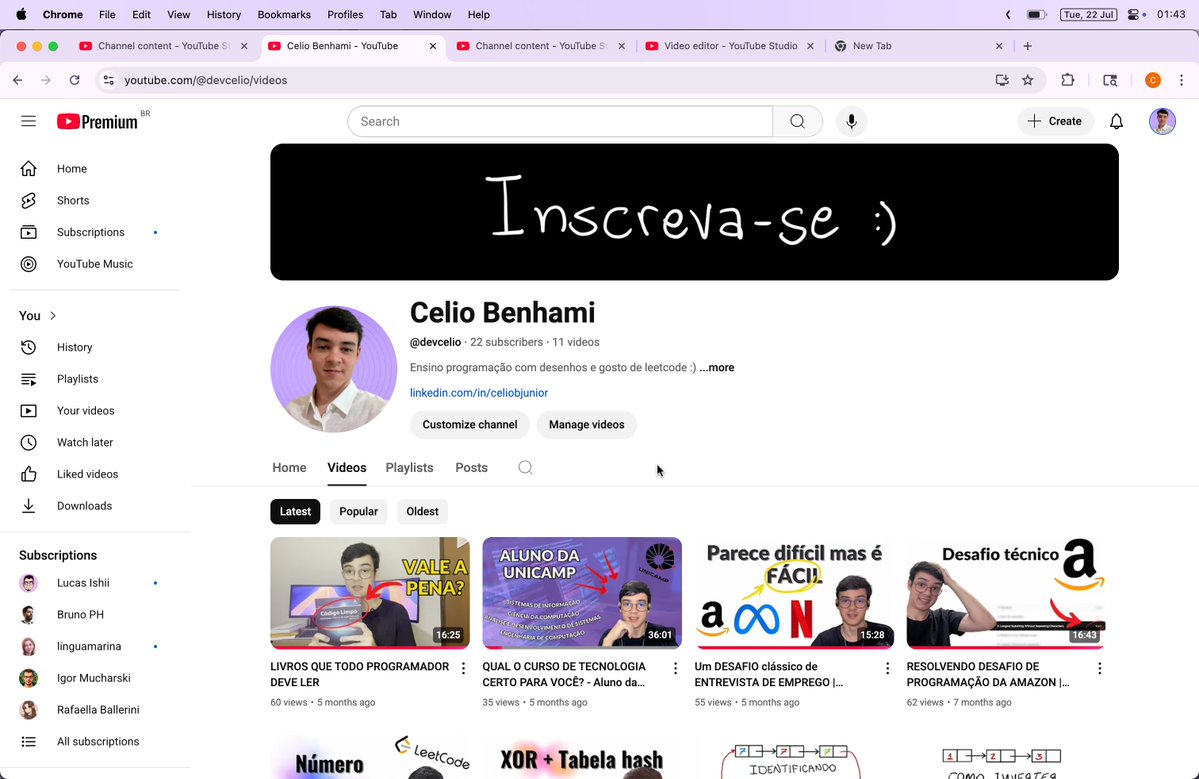Open the Profiles menu in menu bar
Image resolution: width=1199 pixels, height=779 pixels.
pos(345,15)
